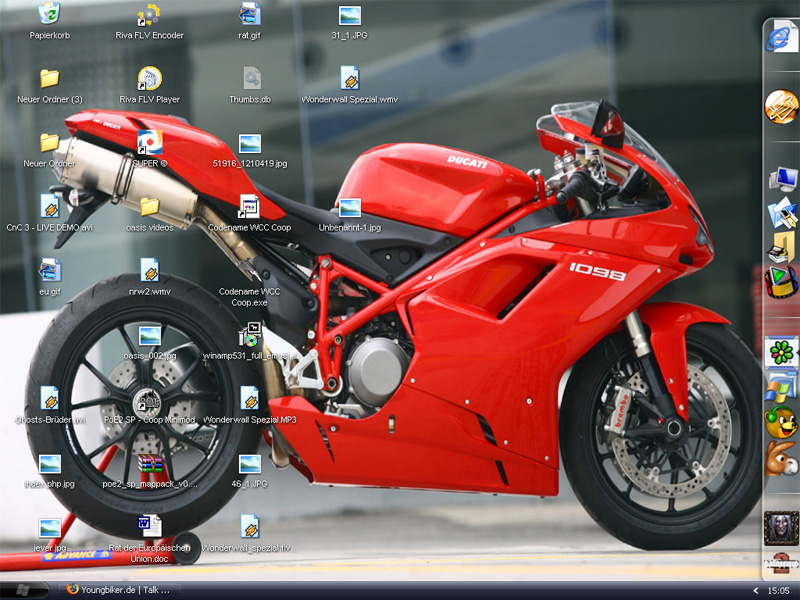Open Rat der Europäischen Union.doc document
The height and width of the screenshot is (600, 800).
coord(149,527)
